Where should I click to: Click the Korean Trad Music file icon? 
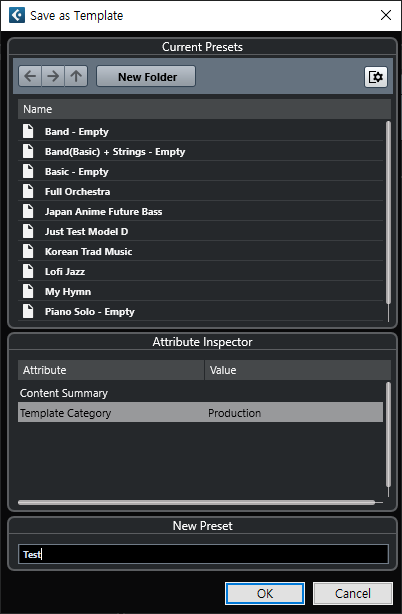pyautogui.click(x=28, y=251)
